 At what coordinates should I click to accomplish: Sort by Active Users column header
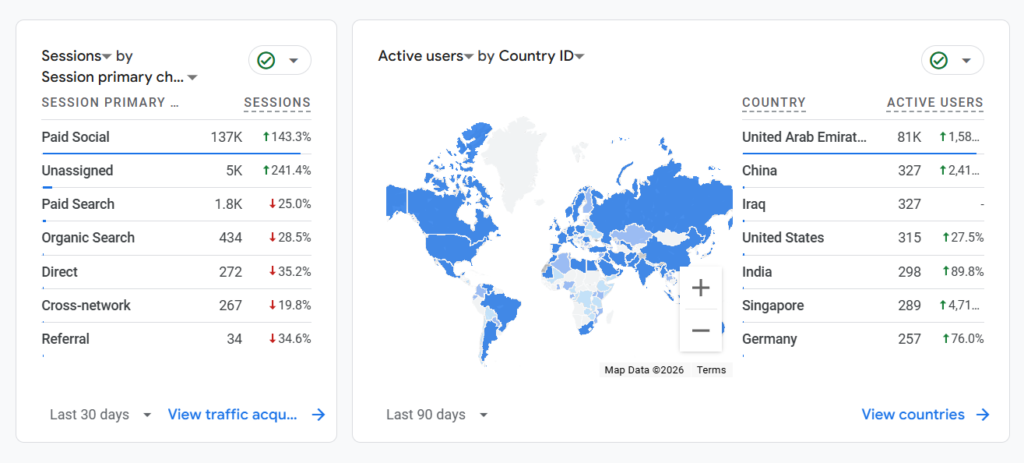[934, 102]
